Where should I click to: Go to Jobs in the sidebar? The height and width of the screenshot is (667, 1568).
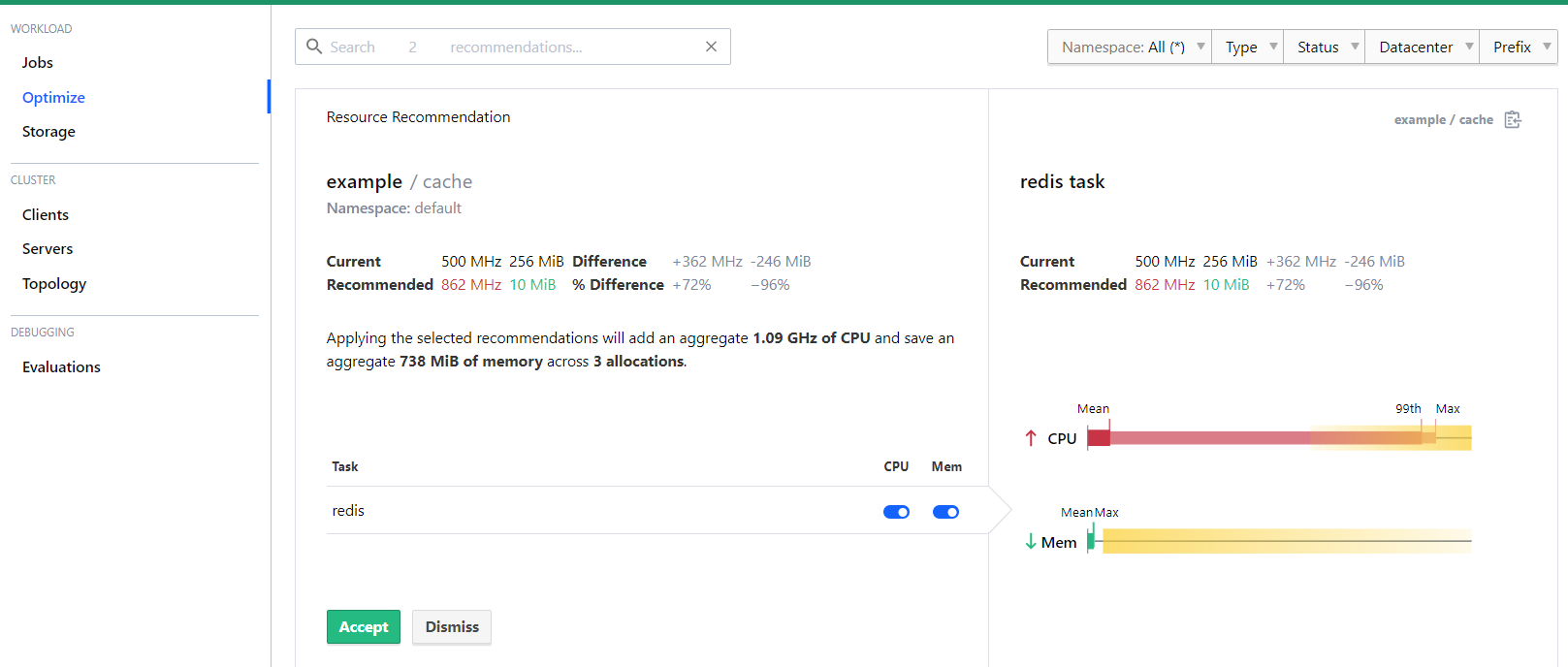point(38,62)
